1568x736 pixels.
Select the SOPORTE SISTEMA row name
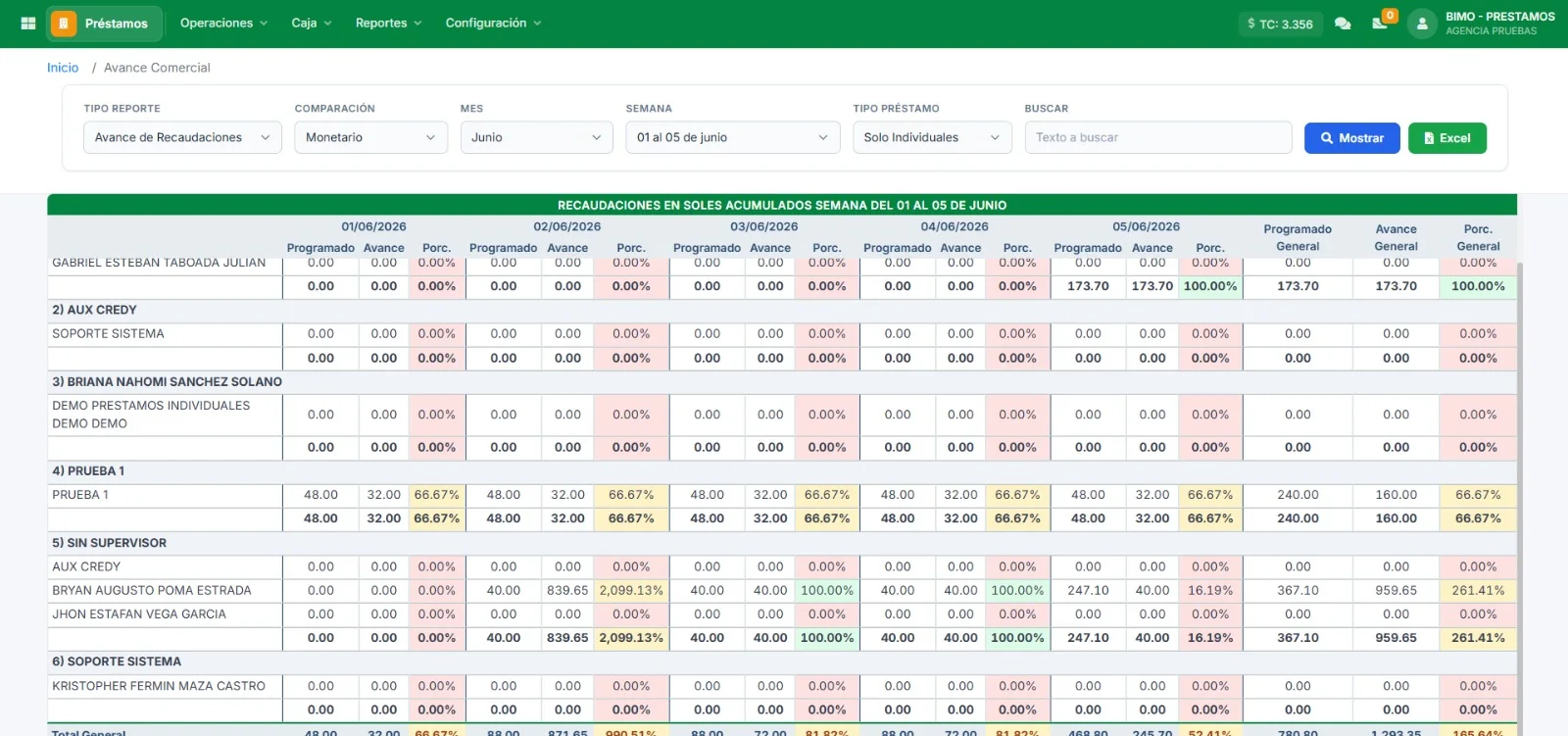[108, 334]
